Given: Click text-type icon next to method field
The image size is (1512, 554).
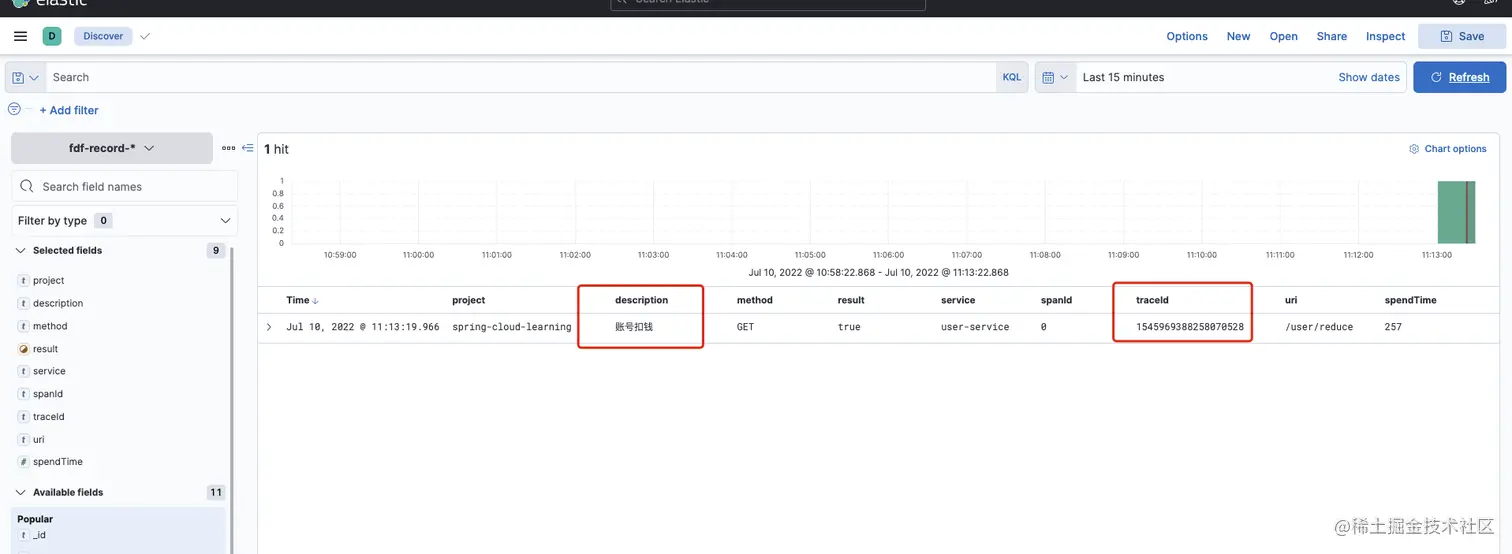Looking at the screenshot, I should point(24,326).
